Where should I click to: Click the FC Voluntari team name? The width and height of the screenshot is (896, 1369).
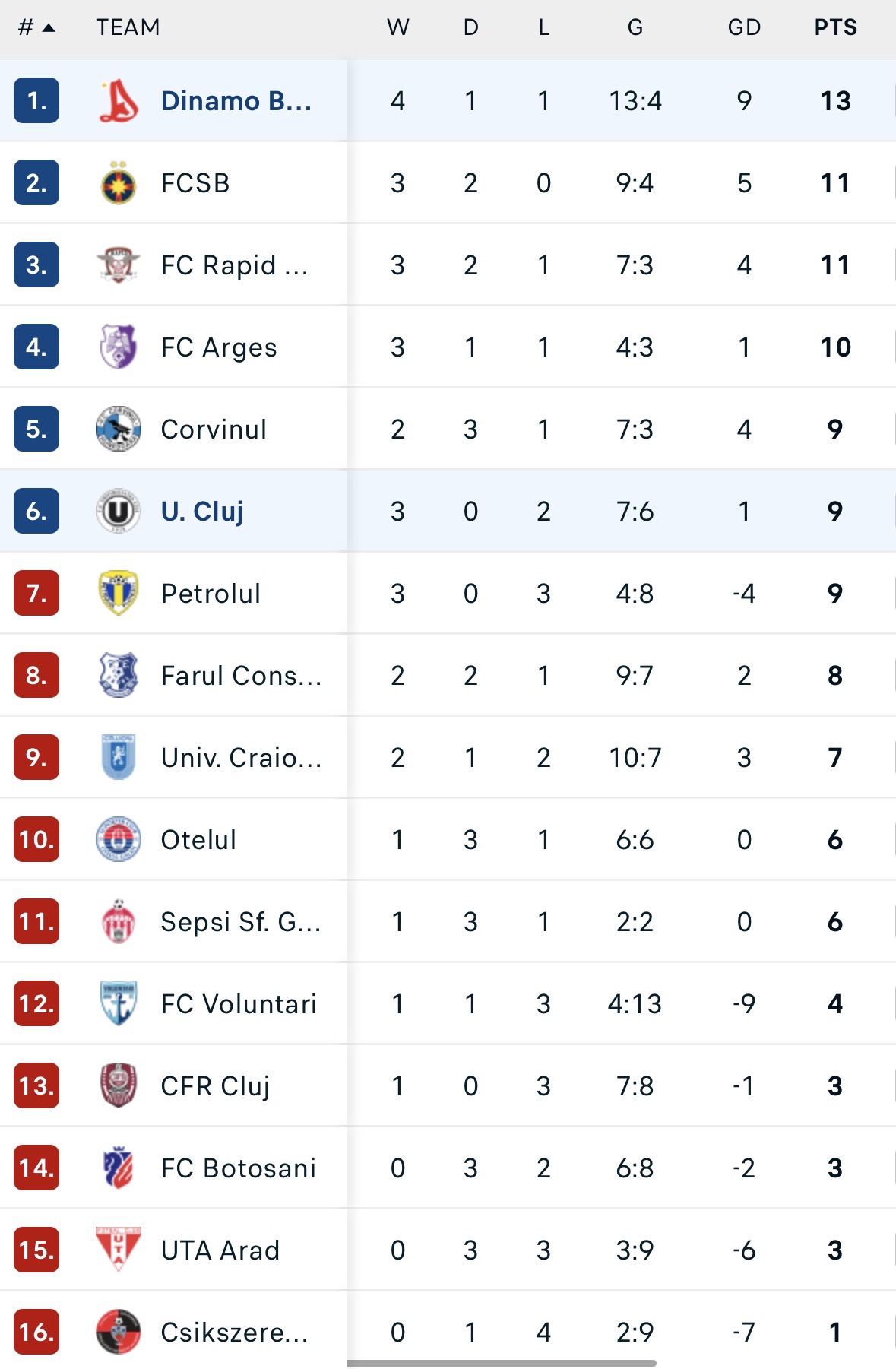(x=239, y=1004)
